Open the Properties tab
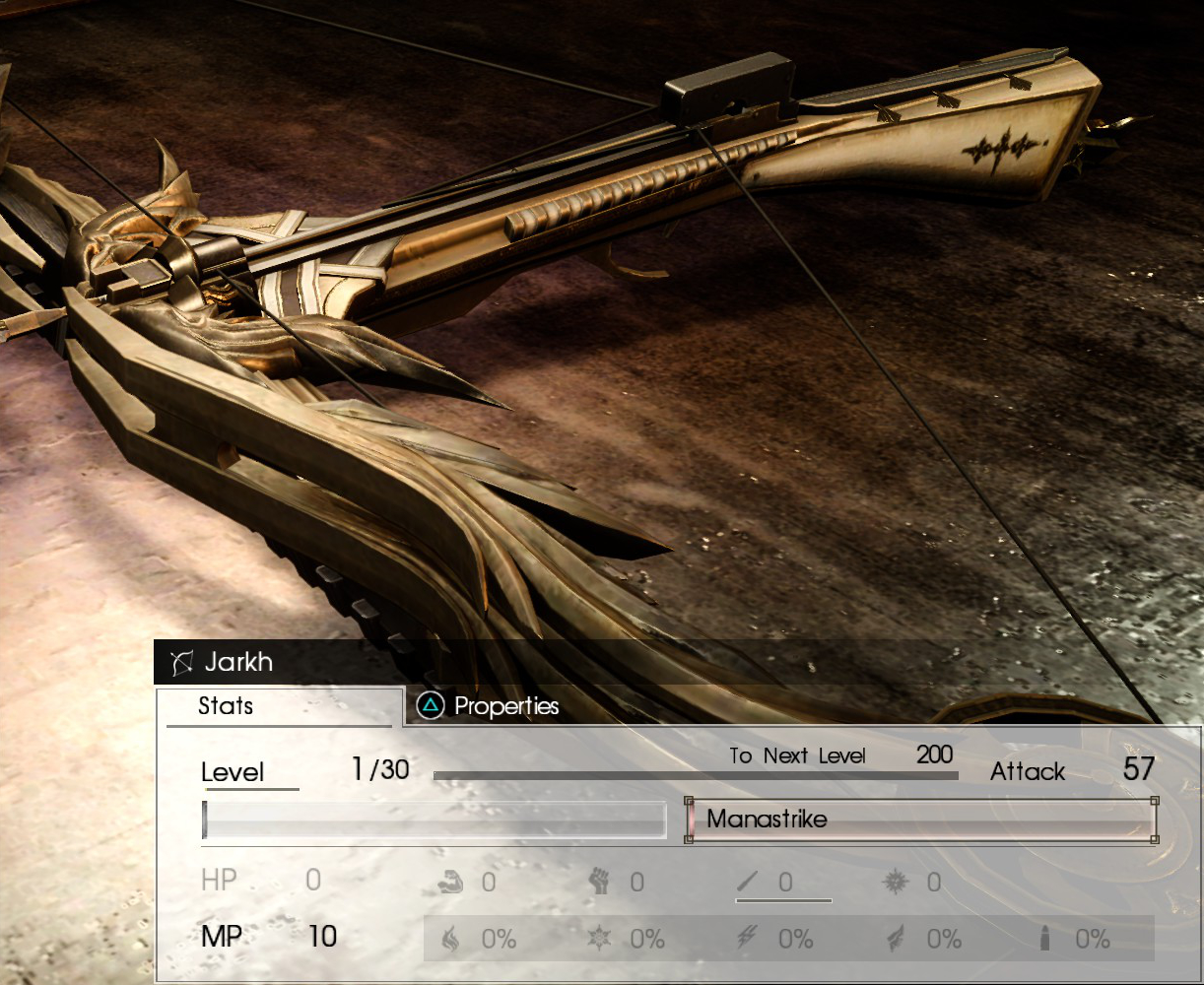Screen dimensions: 1204x985 click(x=506, y=706)
